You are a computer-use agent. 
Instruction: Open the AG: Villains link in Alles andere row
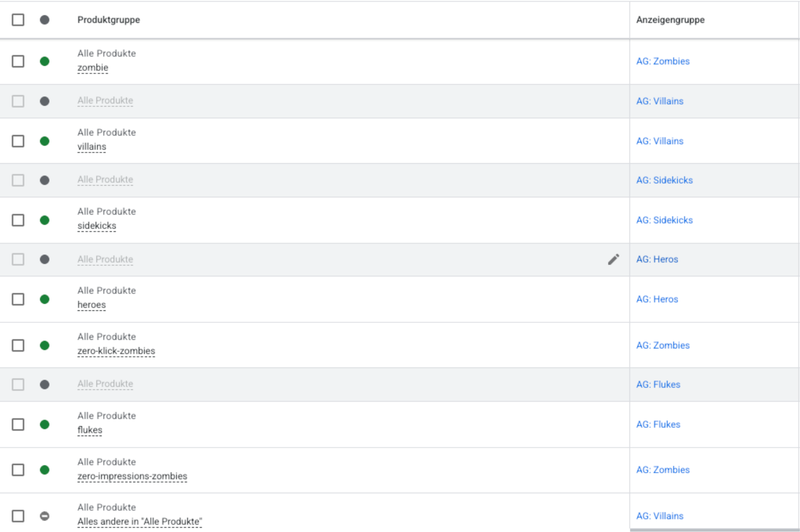click(660, 516)
